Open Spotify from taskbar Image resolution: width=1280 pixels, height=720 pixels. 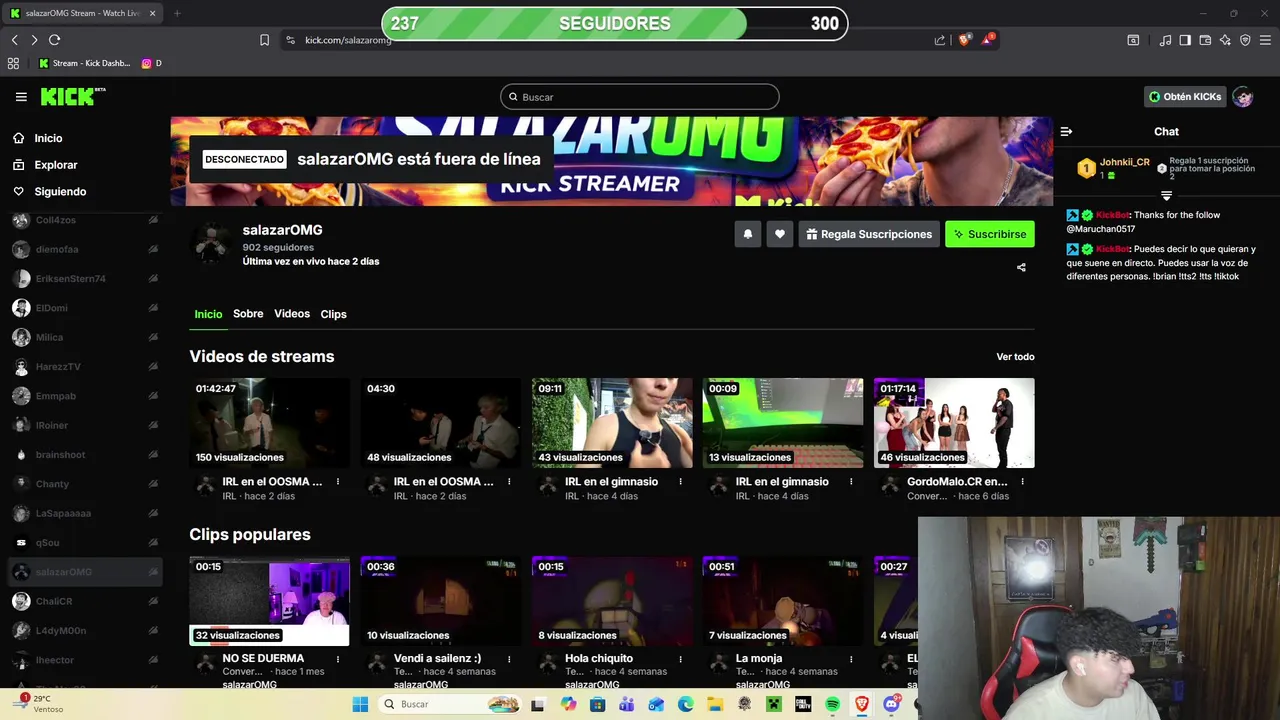pyautogui.click(x=832, y=704)
